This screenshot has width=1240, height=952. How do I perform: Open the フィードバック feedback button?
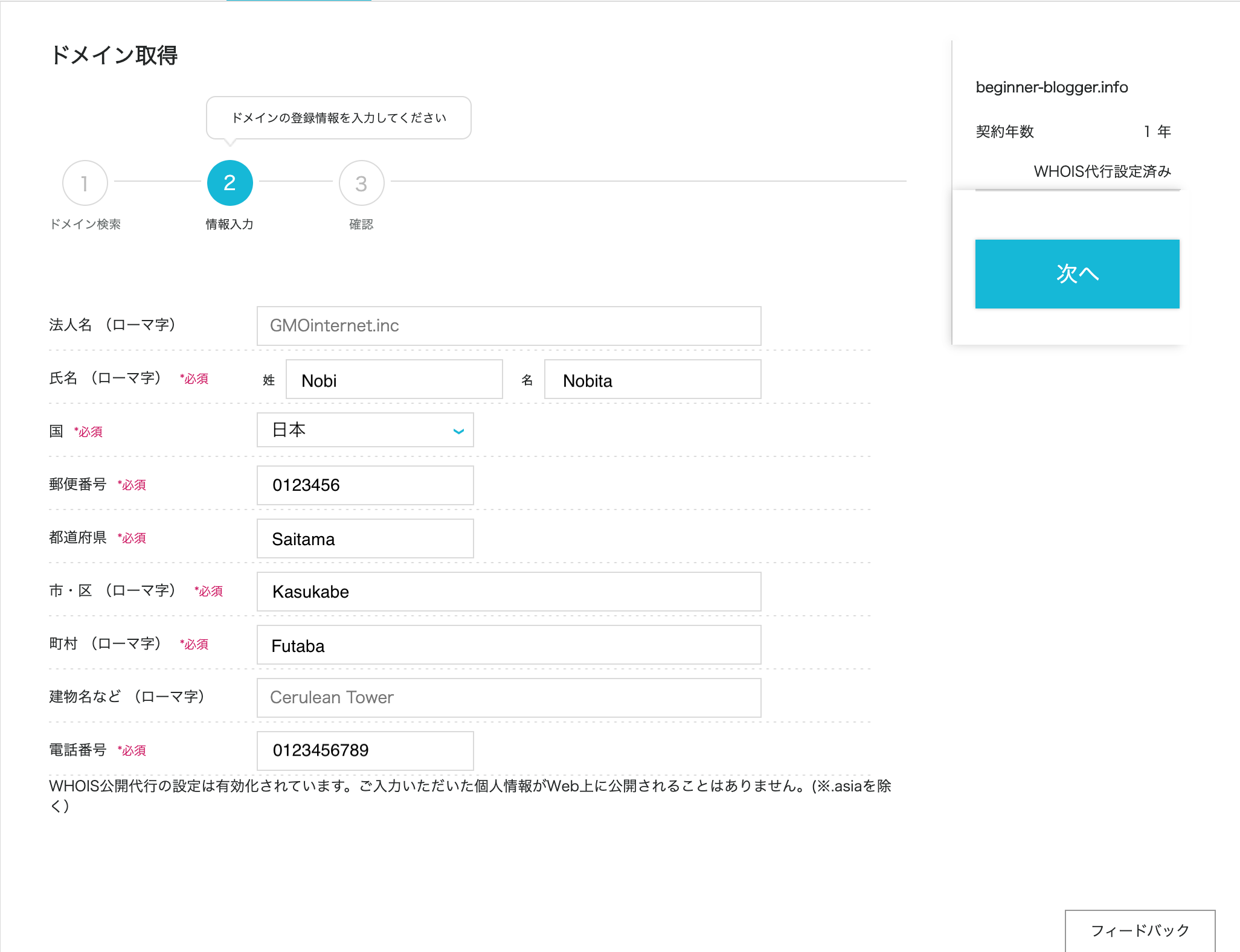[1139, 930]
